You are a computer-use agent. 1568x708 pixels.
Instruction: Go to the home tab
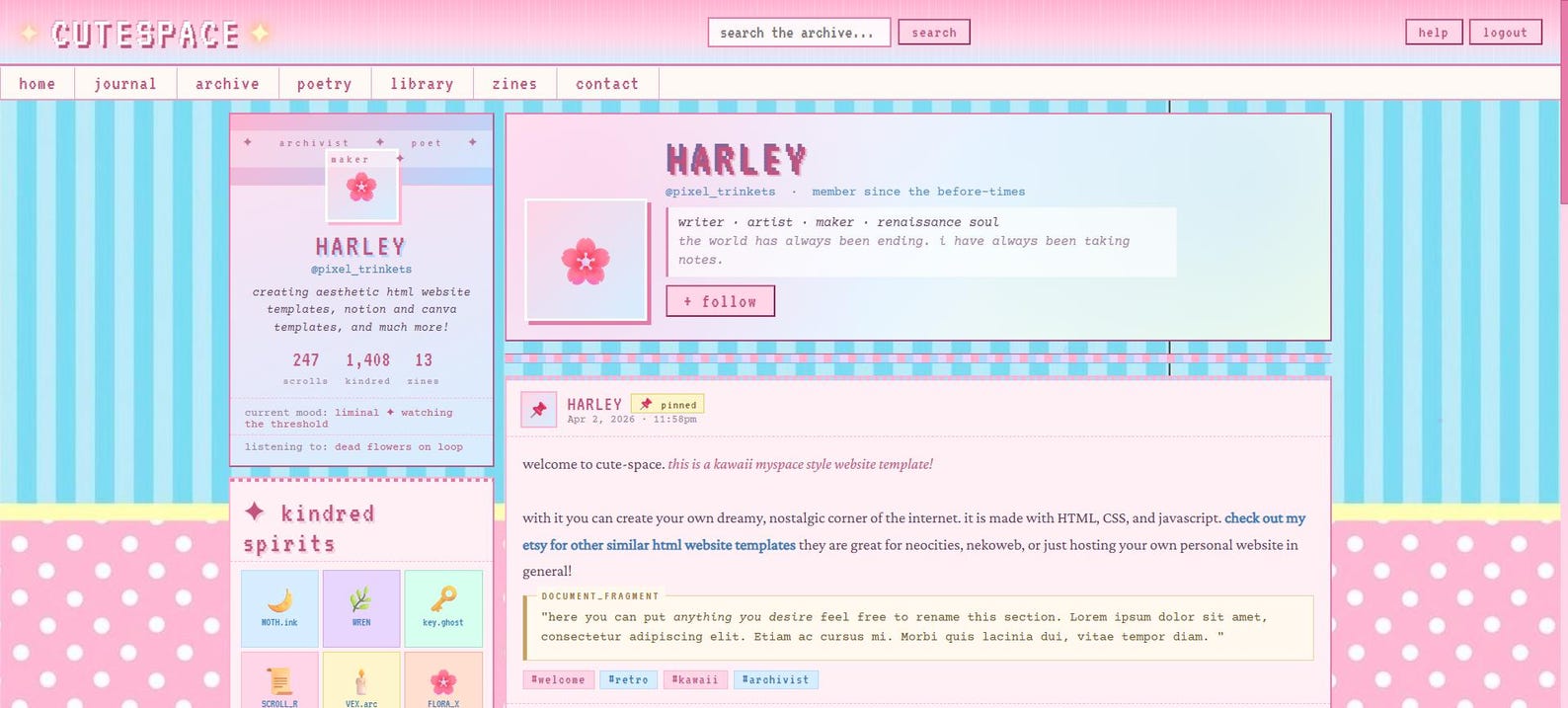click(x=38, y=84)
